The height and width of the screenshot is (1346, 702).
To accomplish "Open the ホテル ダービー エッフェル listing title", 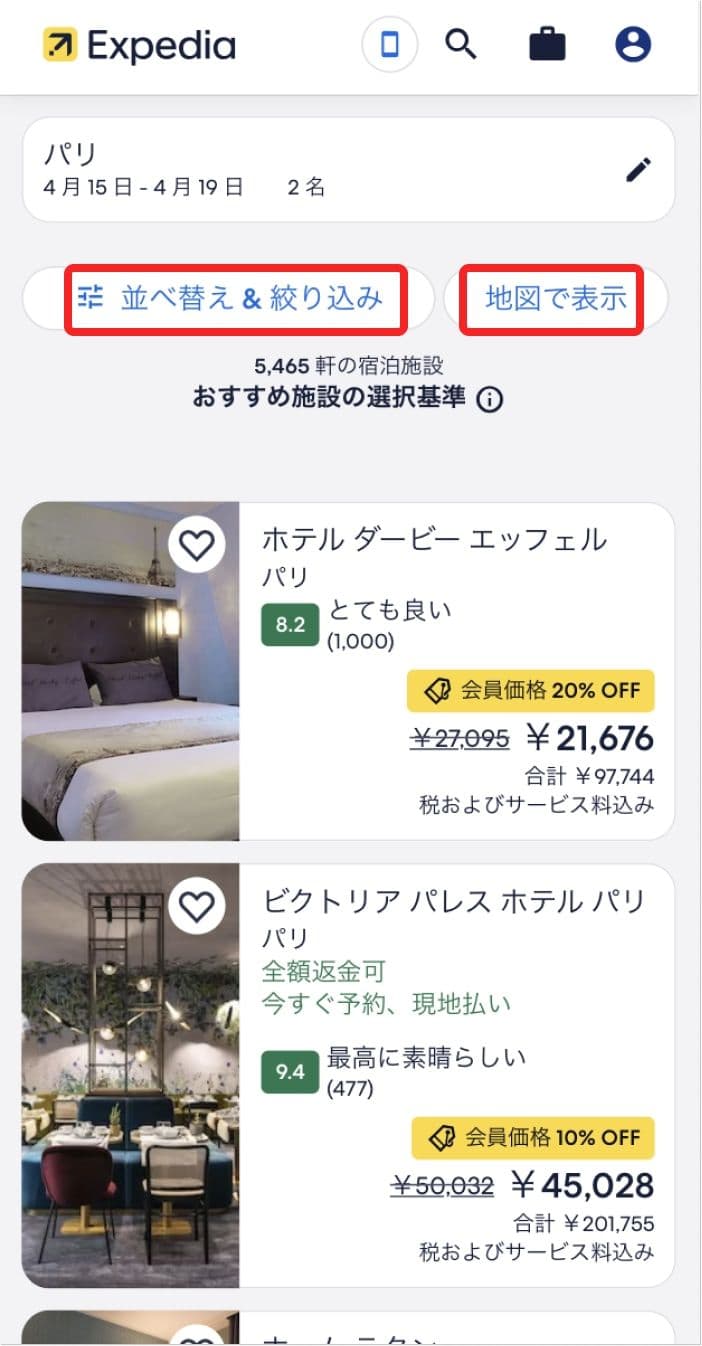I will (434, 540).
